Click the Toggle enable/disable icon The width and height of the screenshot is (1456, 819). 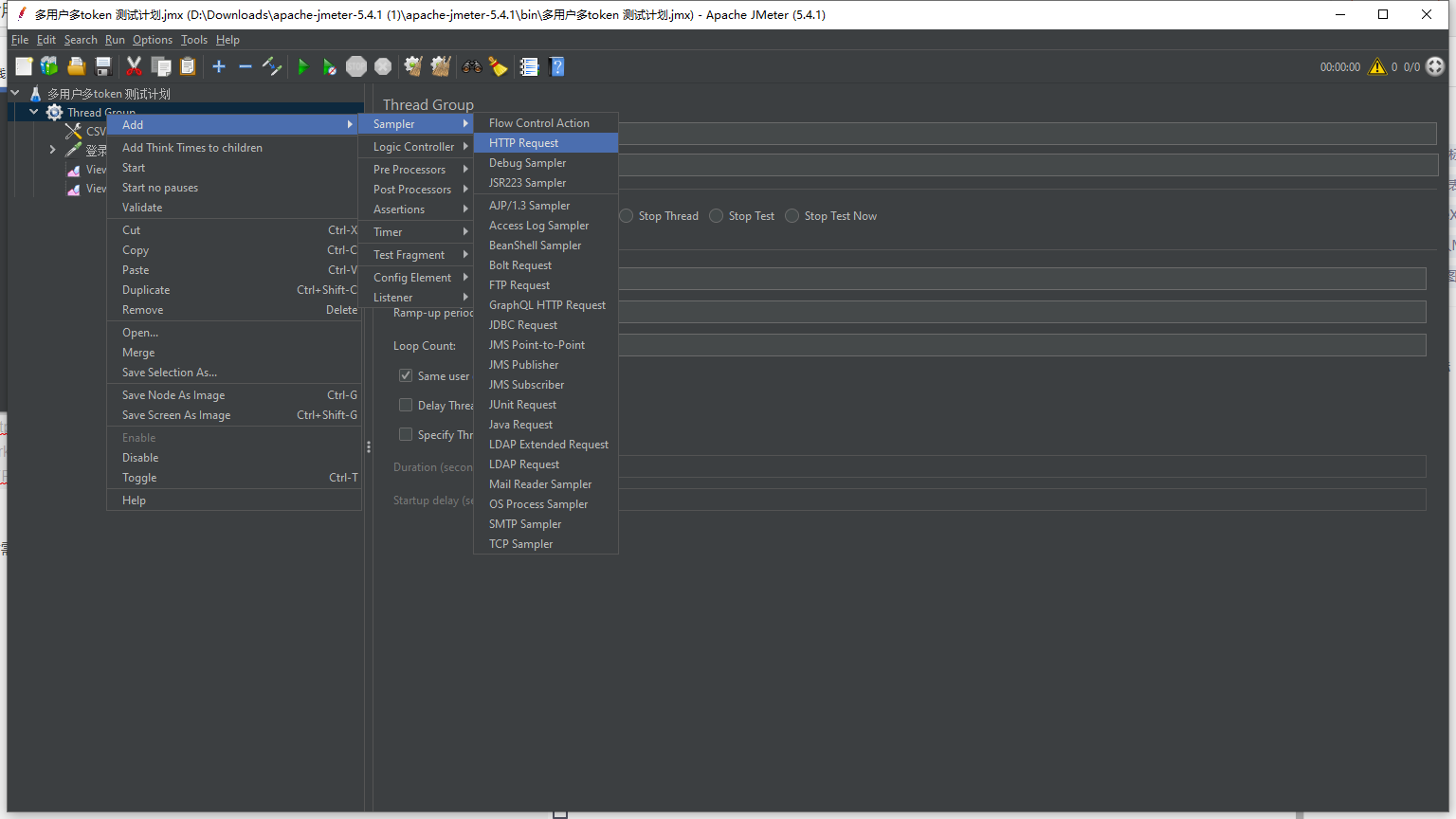pyautogui.click(x=272, y=66)
